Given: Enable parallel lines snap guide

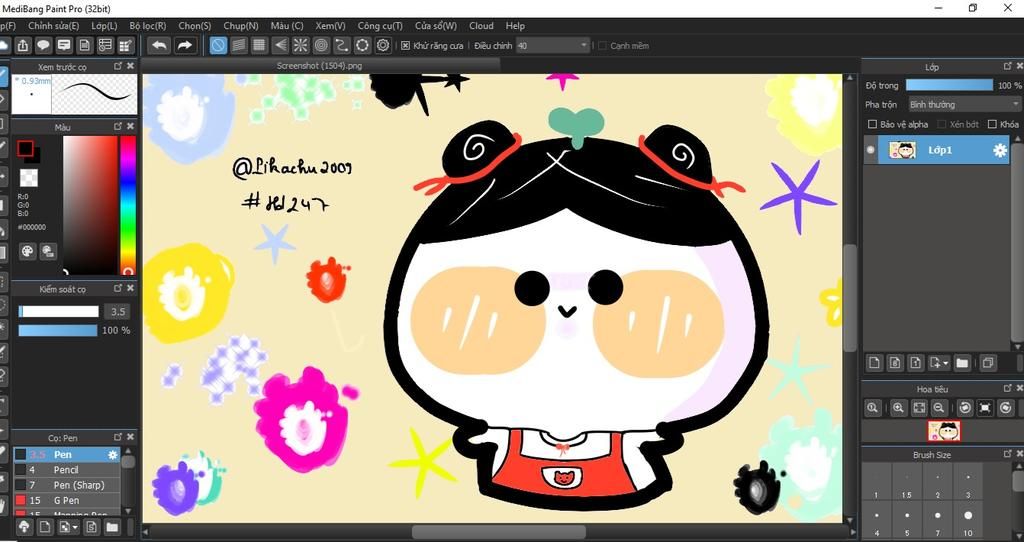Looking at the screenshot, I should coord(239,45).
